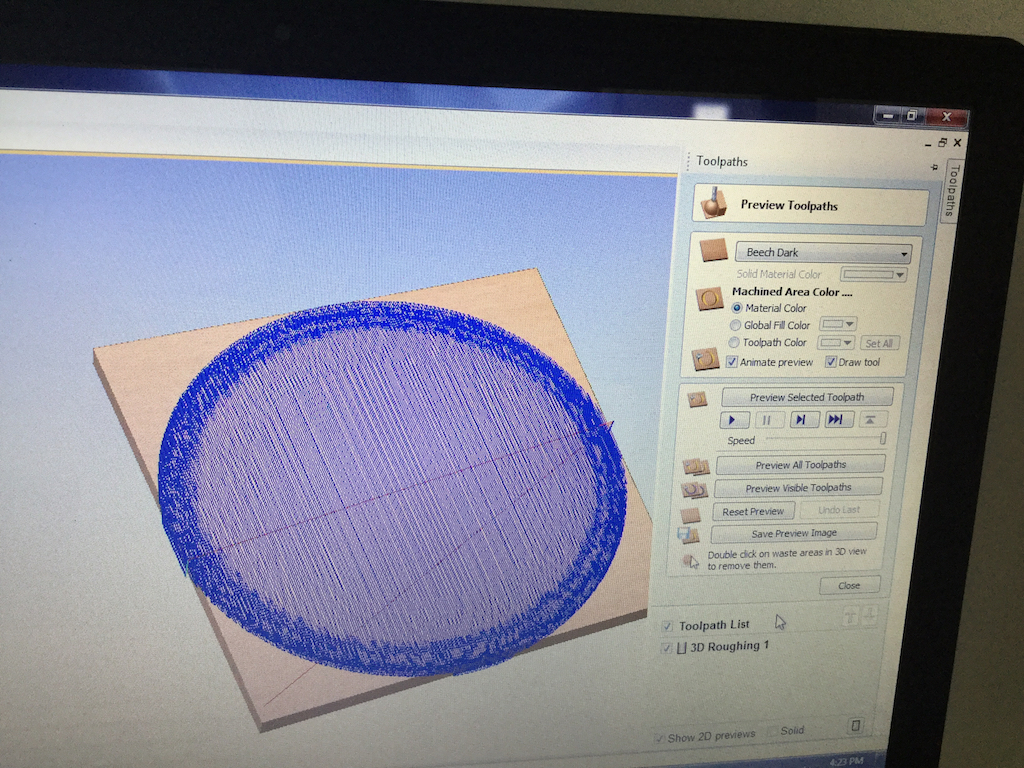
Task: Open the Global Fill Color swatch dropdown
Action: click(x=839, y=324)
